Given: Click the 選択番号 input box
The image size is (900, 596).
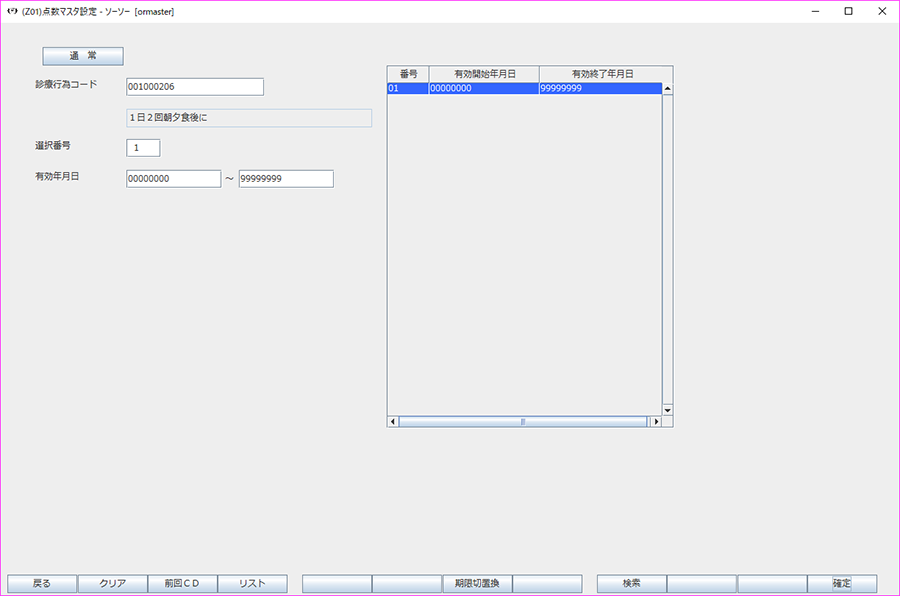Looking at the screenshot, I should (143, 148).
